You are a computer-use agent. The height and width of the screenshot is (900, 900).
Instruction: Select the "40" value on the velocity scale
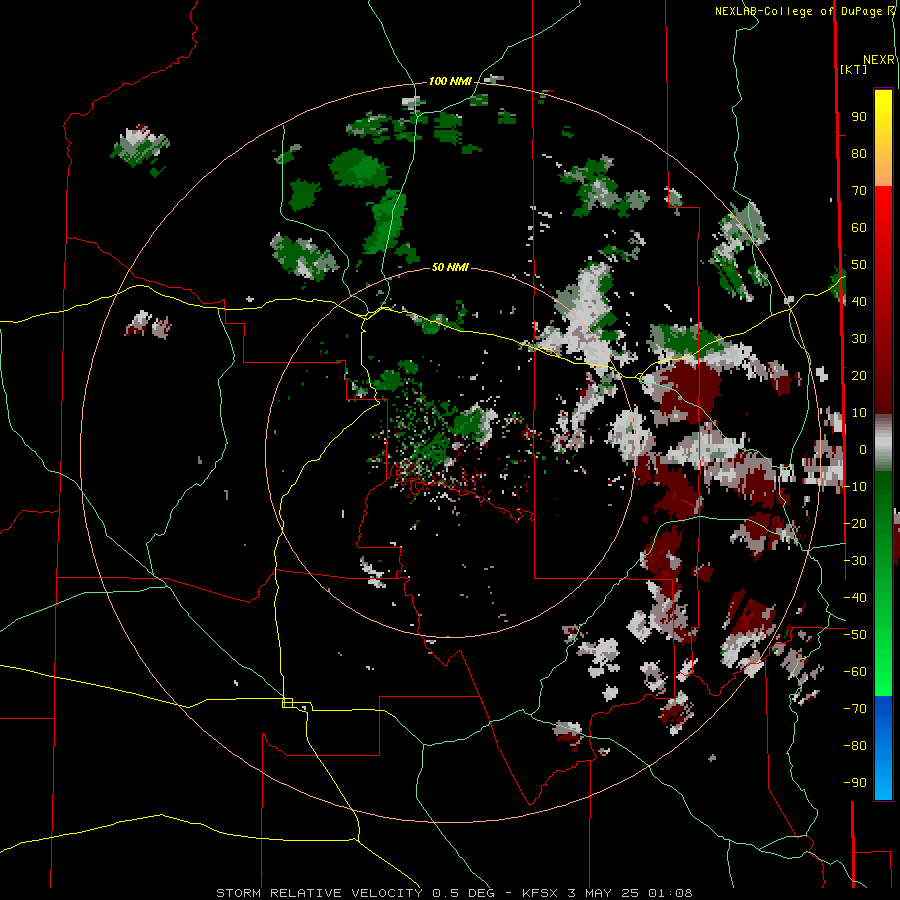[859, 302]
